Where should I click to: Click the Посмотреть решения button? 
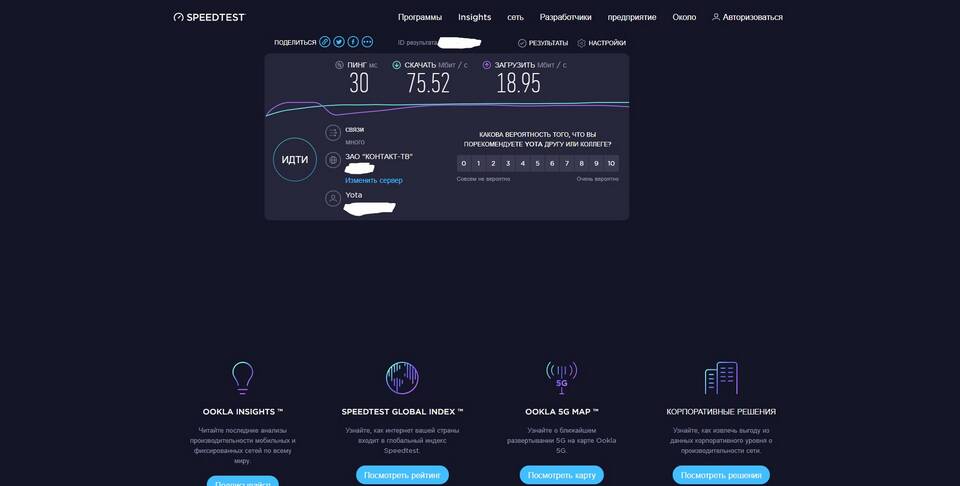point(721,475)
